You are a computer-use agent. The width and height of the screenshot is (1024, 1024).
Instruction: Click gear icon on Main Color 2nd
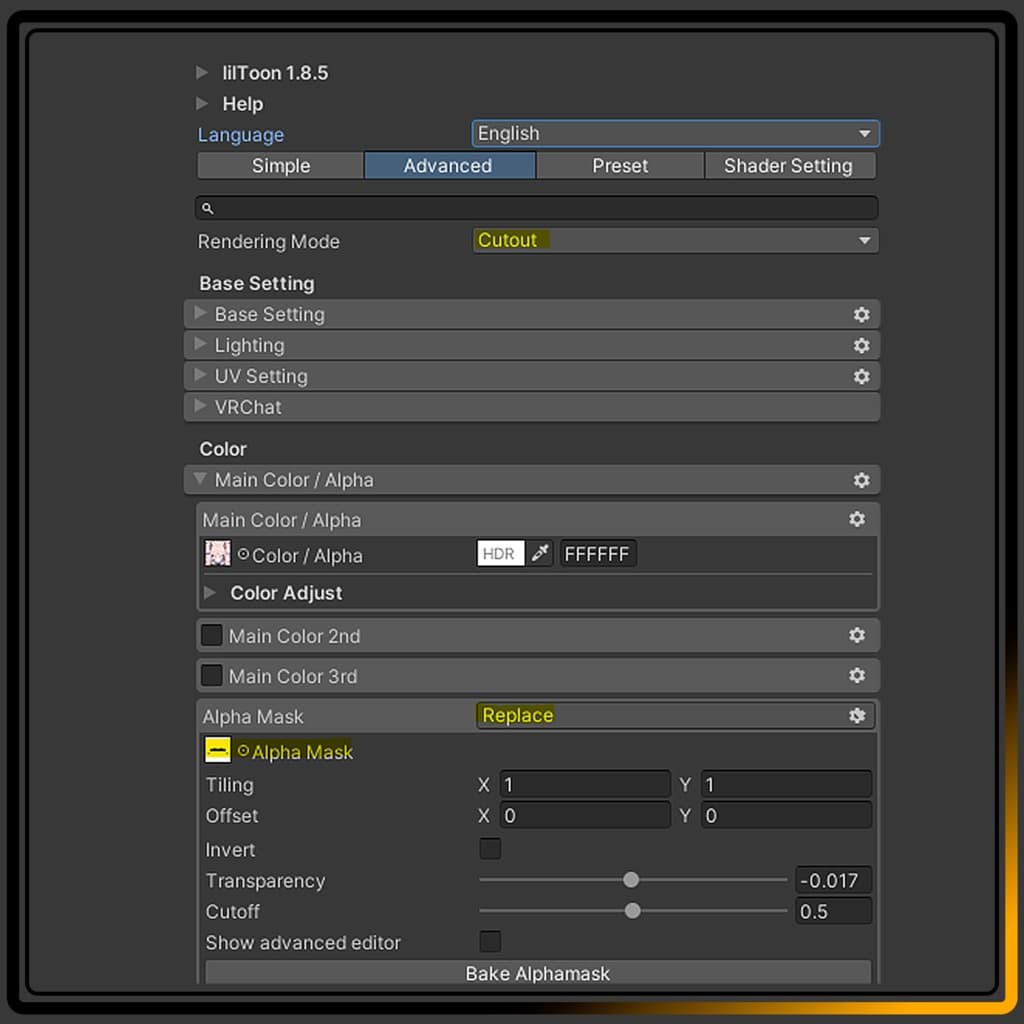(857, 635)
